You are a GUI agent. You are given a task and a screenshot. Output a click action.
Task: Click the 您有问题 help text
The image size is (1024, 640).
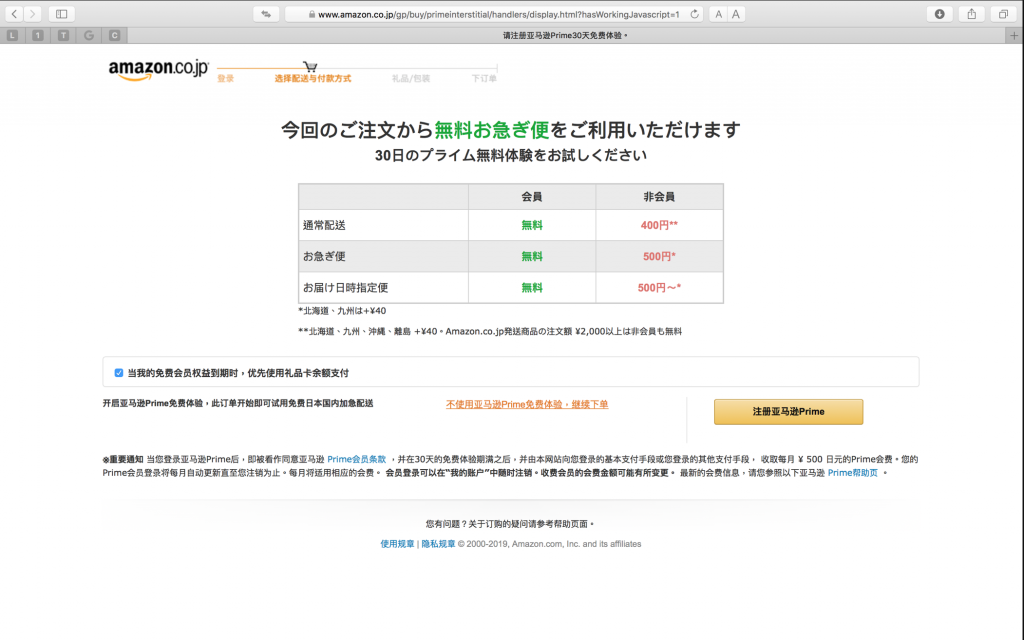tap(509, 524)
